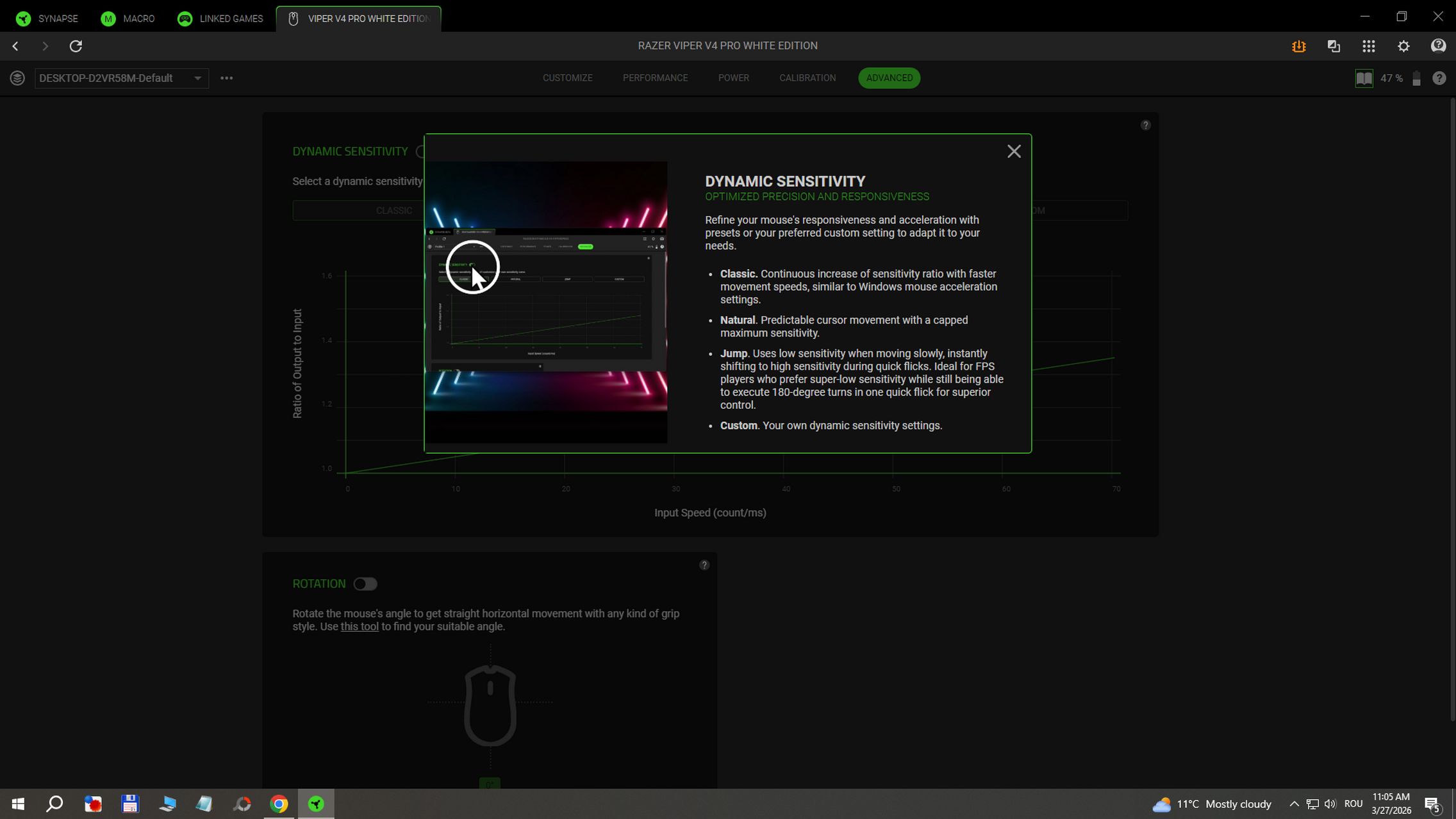The width and height of the screenshot is (1456, 819).
Task: Open the apps grid icon
Action: pos(1368,45)
